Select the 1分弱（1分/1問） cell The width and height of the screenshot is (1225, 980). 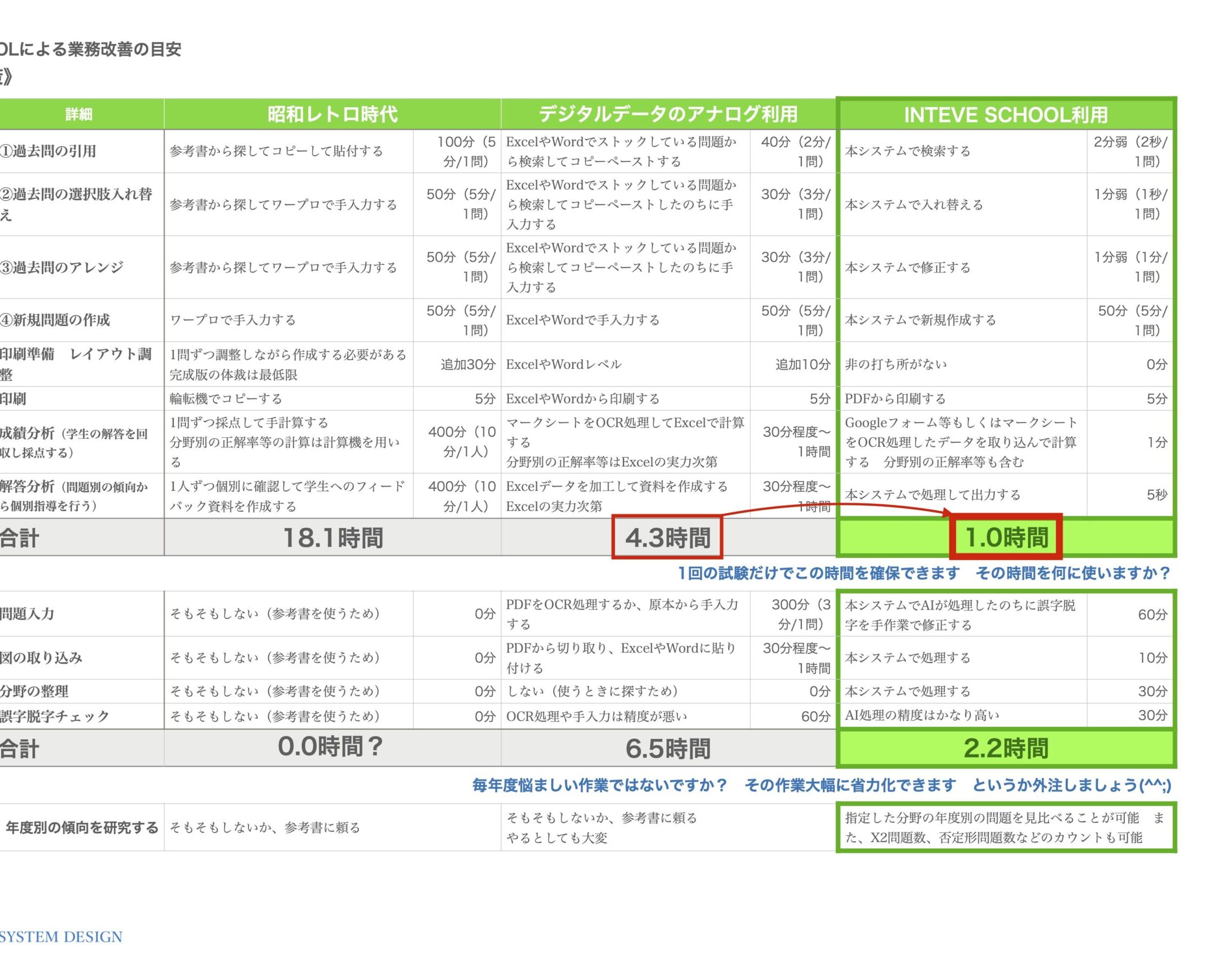[1131, 267]
